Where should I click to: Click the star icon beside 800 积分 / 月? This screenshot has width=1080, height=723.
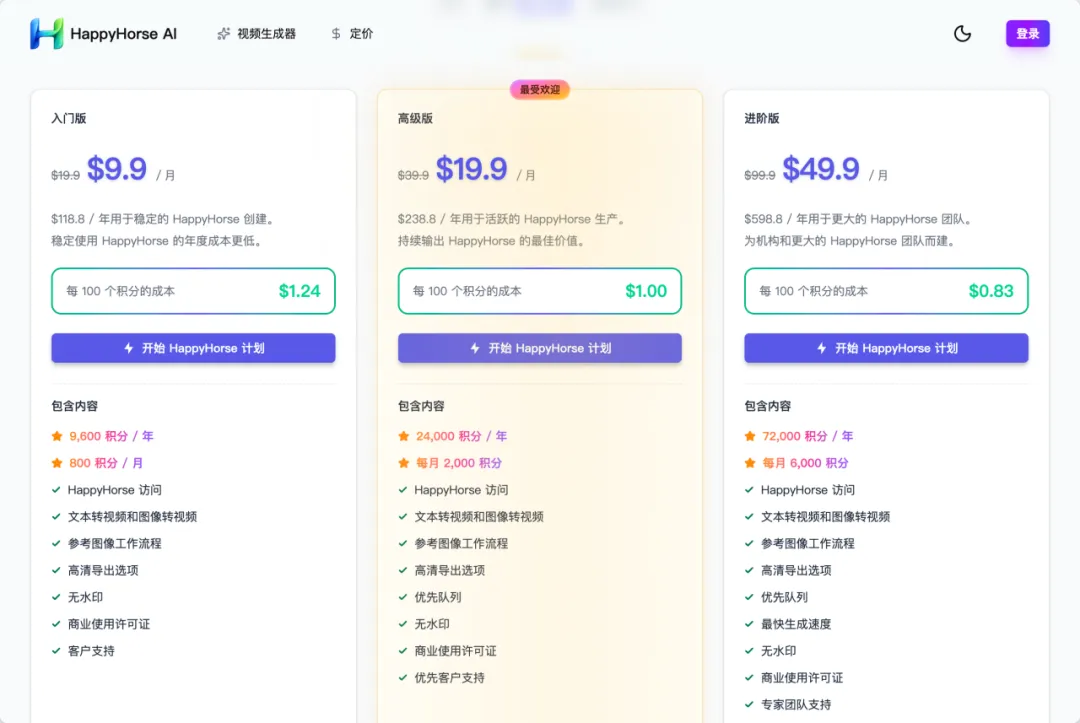[57, 463]
